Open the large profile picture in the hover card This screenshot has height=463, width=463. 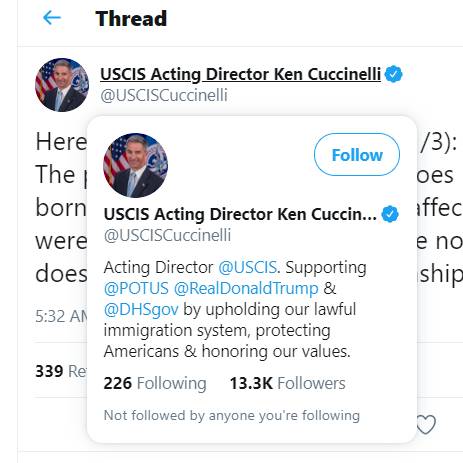pos(136,165)
